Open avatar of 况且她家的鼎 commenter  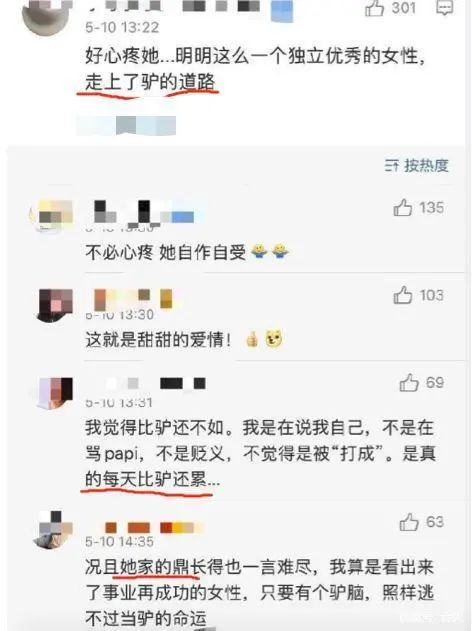[54, 529]
